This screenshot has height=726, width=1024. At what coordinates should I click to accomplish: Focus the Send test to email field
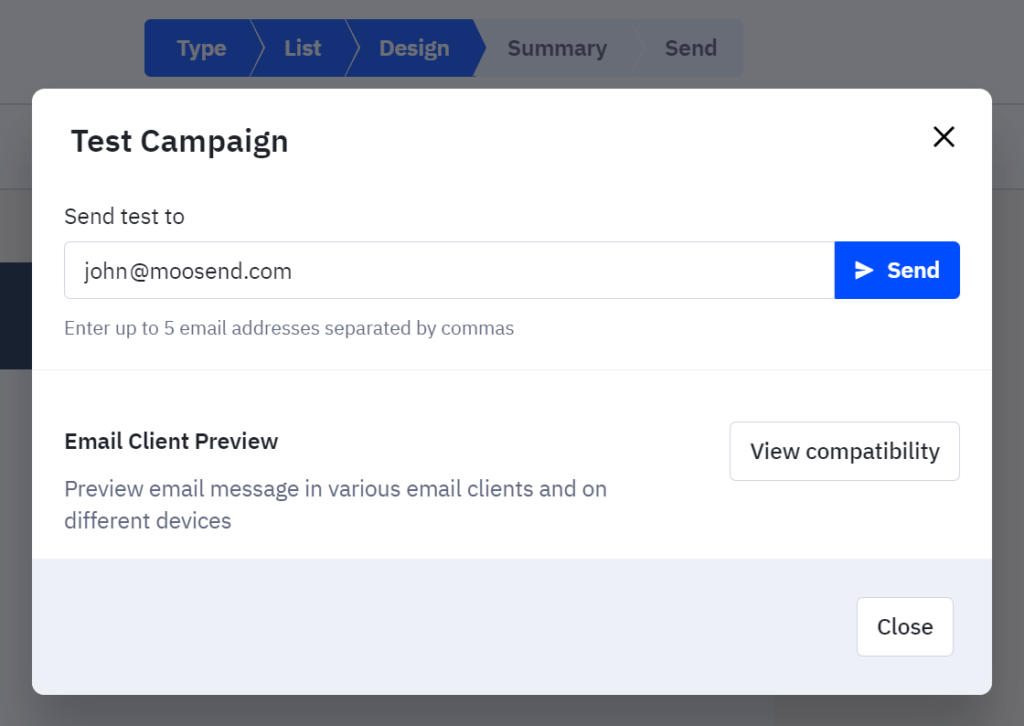pos(449,270)
